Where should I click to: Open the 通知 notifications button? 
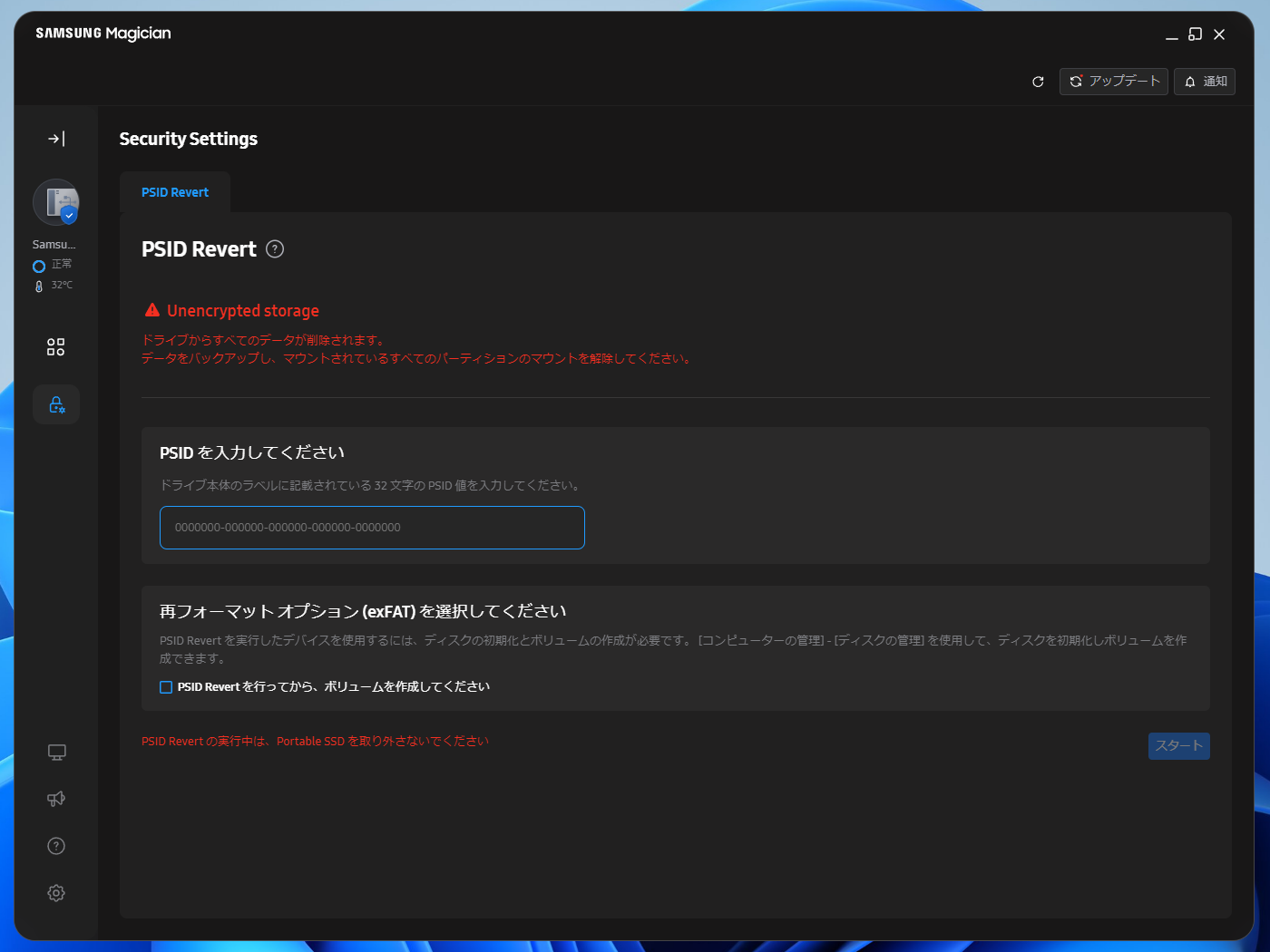coord(1205,82)
